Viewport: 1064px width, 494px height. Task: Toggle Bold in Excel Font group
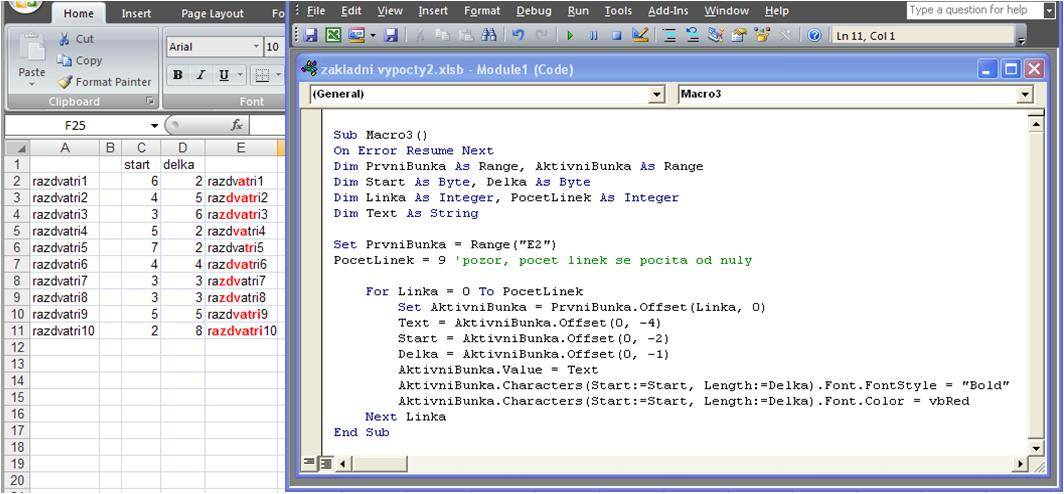pos(178,75)
